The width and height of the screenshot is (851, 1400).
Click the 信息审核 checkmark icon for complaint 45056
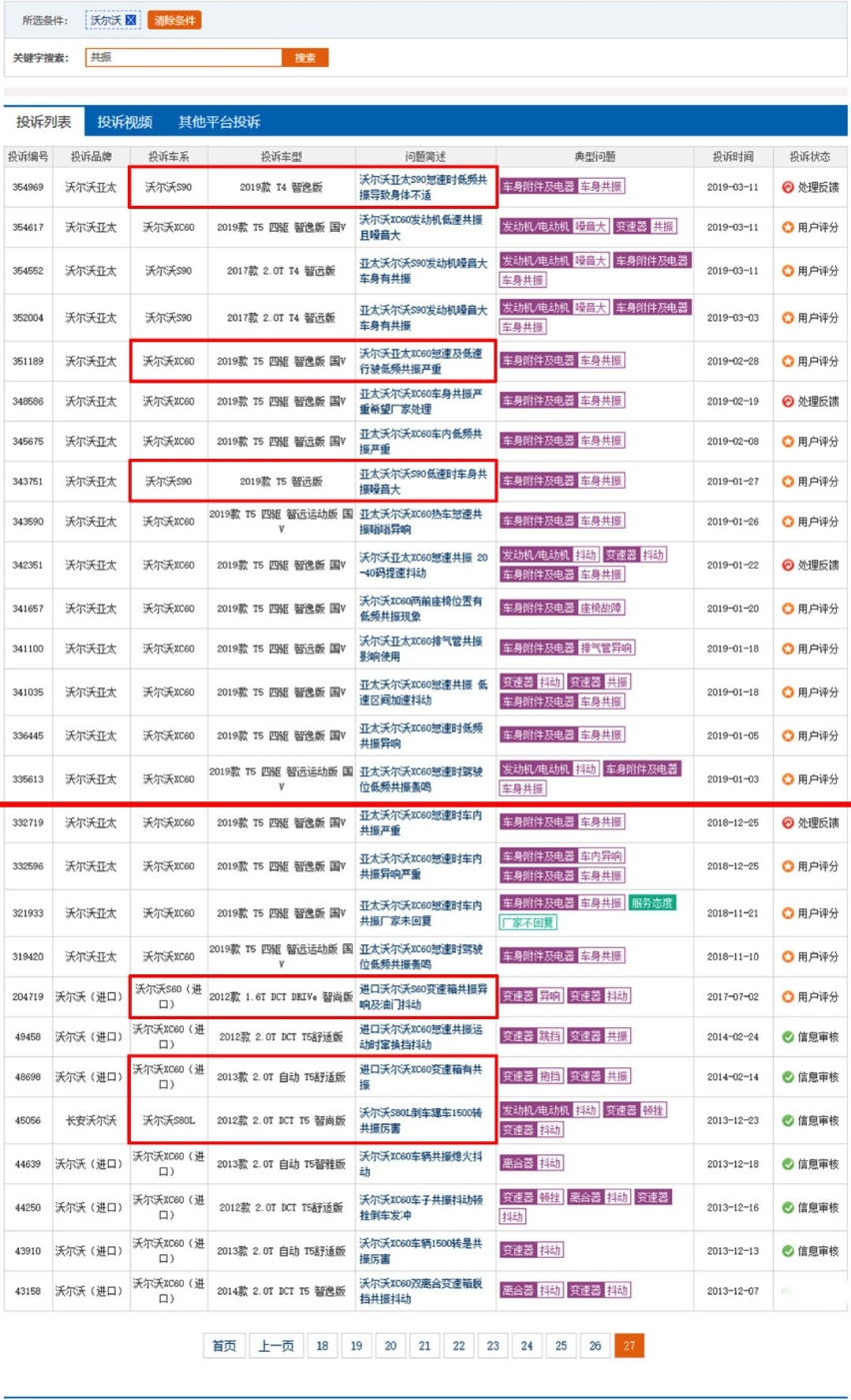(787, 1120)
